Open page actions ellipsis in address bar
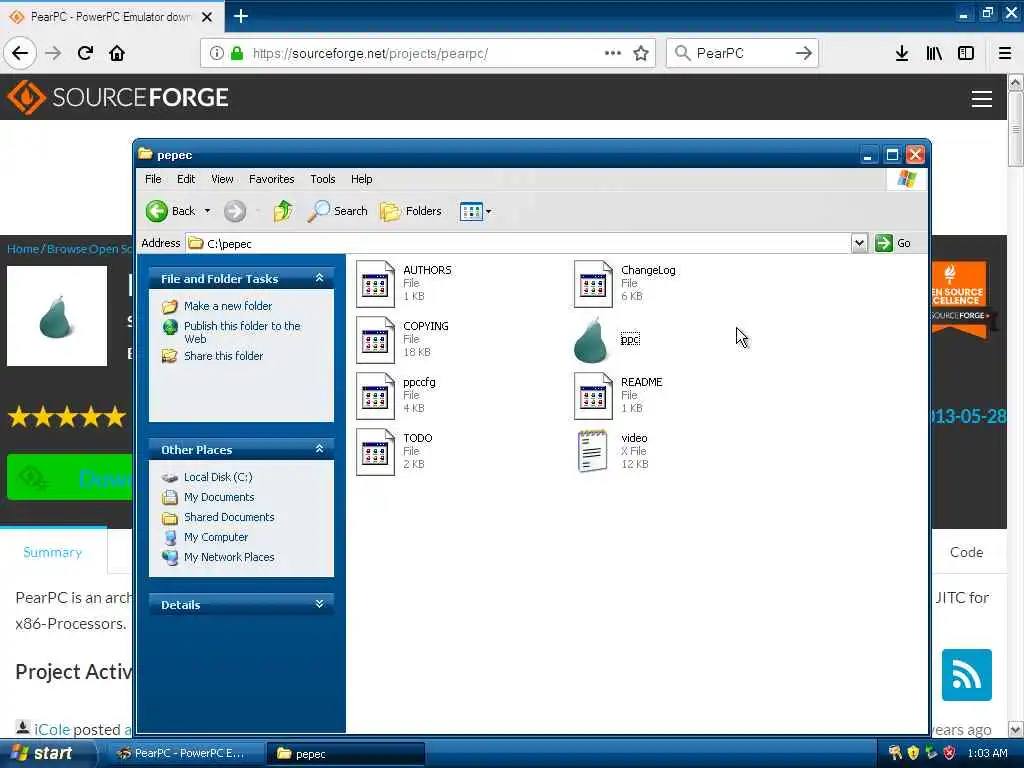The height and width of the screenshot is (768, 1024). tap(613, 53)
